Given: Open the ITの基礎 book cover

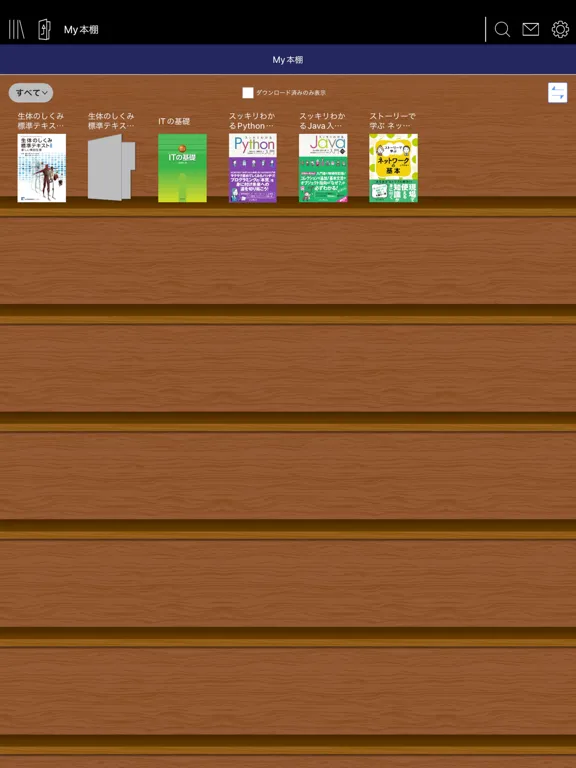Looking at the screenshot, I should click(182, 168).
